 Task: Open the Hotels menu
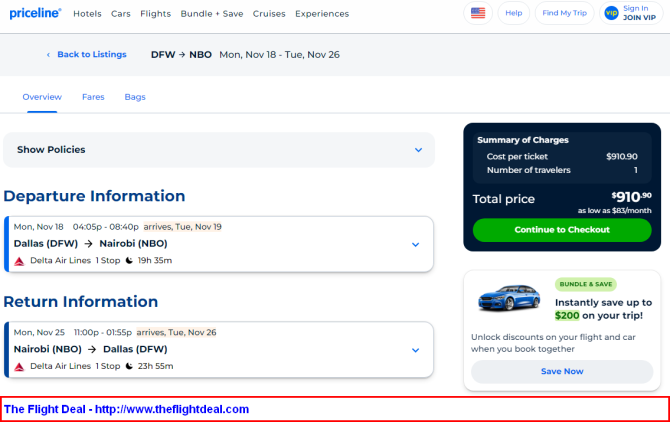tap(87, 14)
